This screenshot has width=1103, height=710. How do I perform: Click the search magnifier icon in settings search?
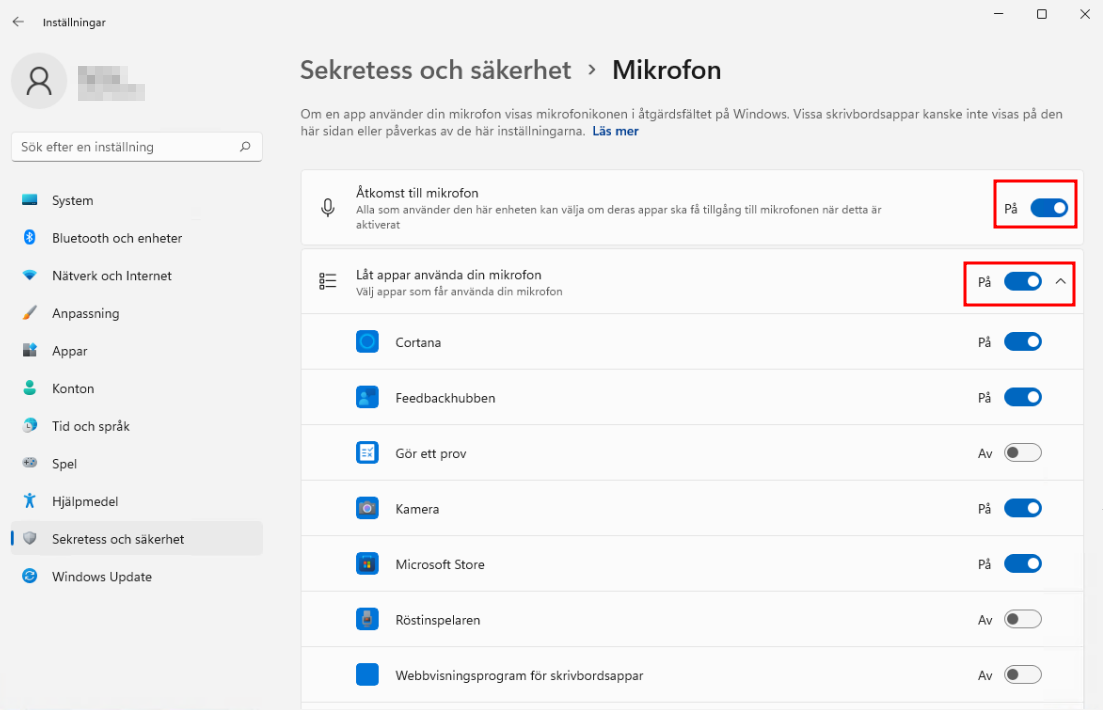[x=245, y=146]
